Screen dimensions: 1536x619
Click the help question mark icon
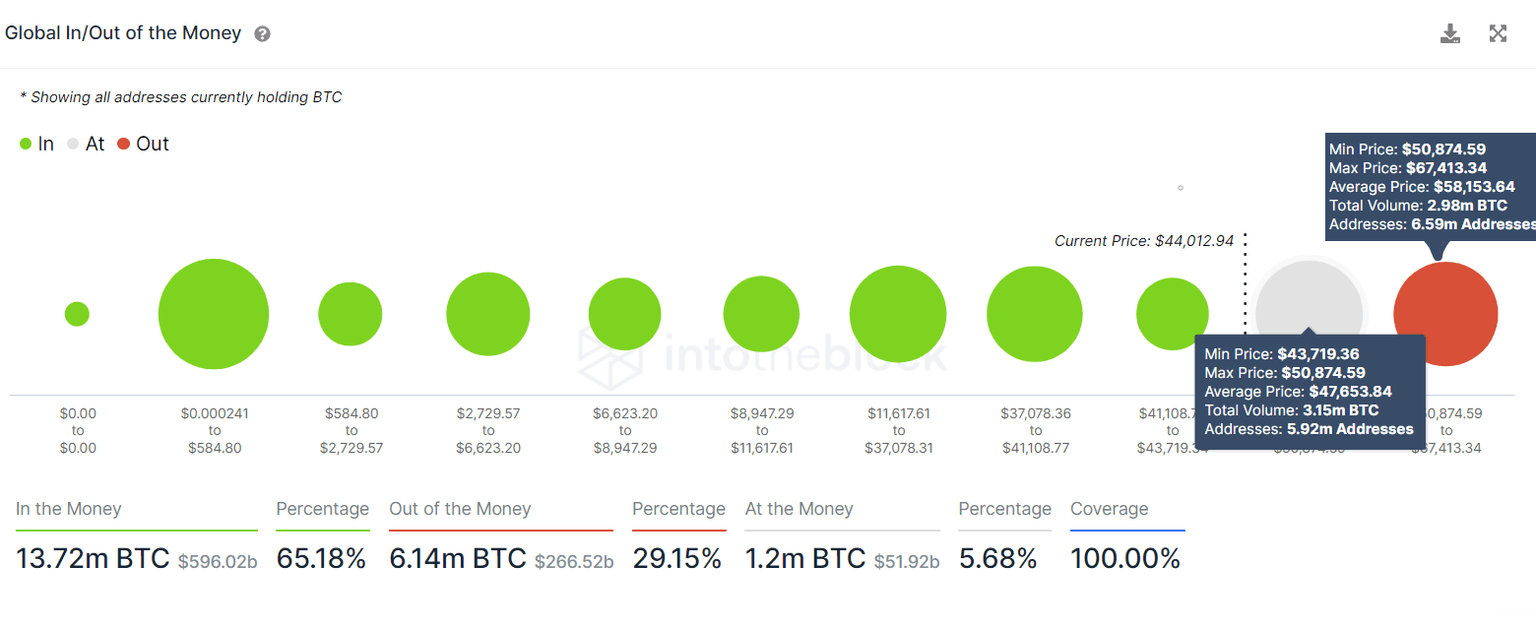pos(262,34)
